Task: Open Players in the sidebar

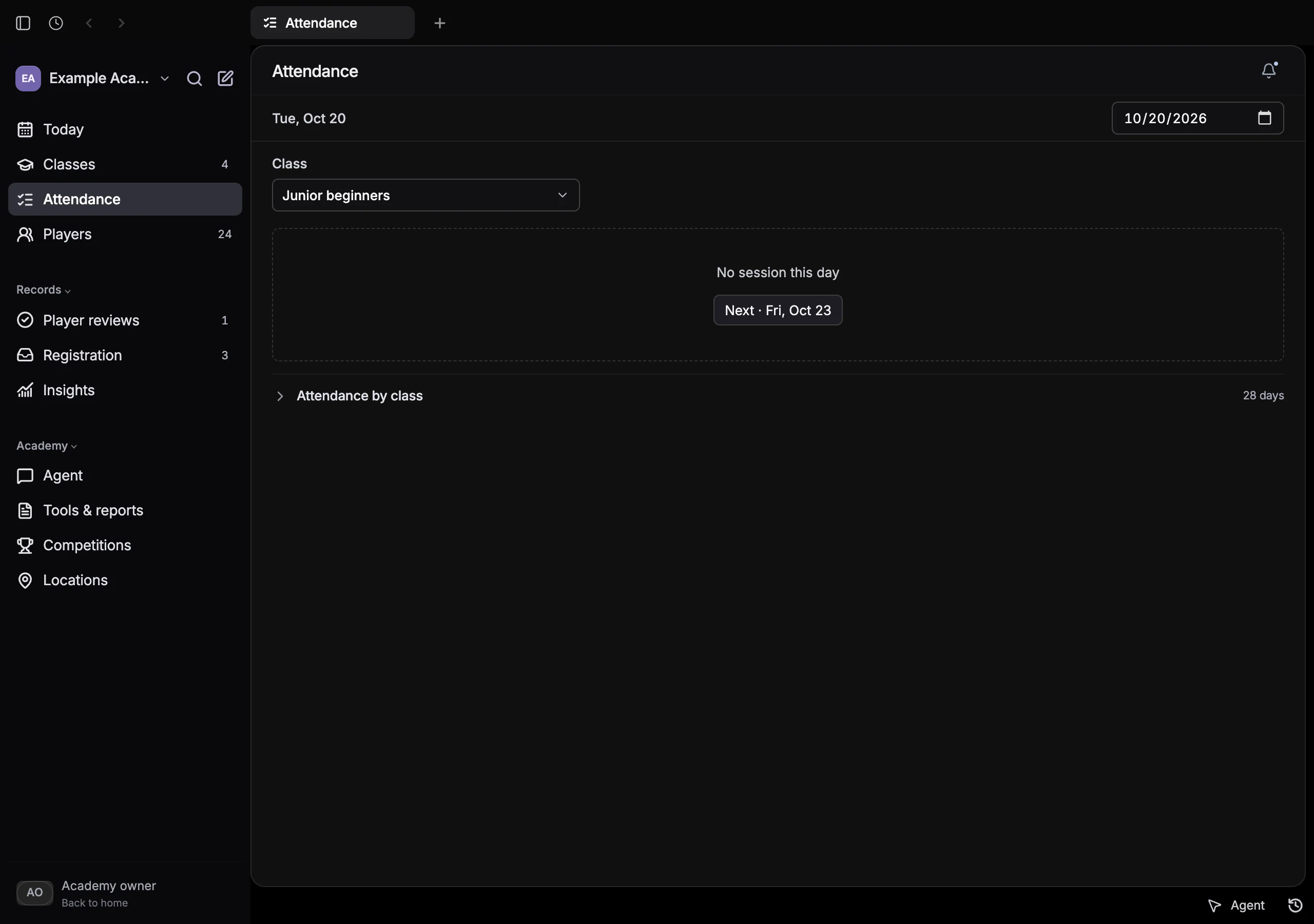Action: tap(125, 234)
